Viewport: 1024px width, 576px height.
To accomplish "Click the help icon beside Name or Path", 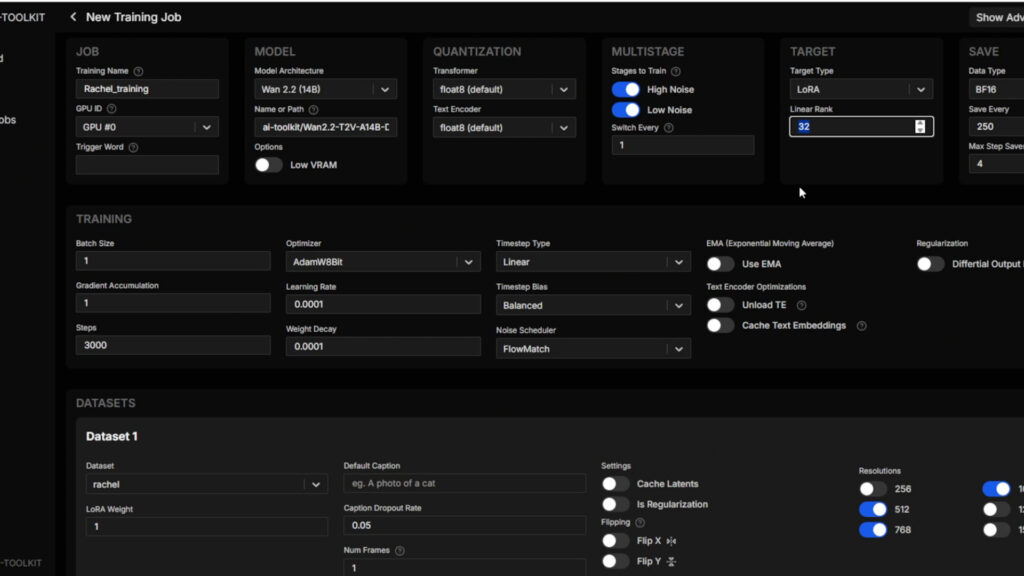I will 313,109.
